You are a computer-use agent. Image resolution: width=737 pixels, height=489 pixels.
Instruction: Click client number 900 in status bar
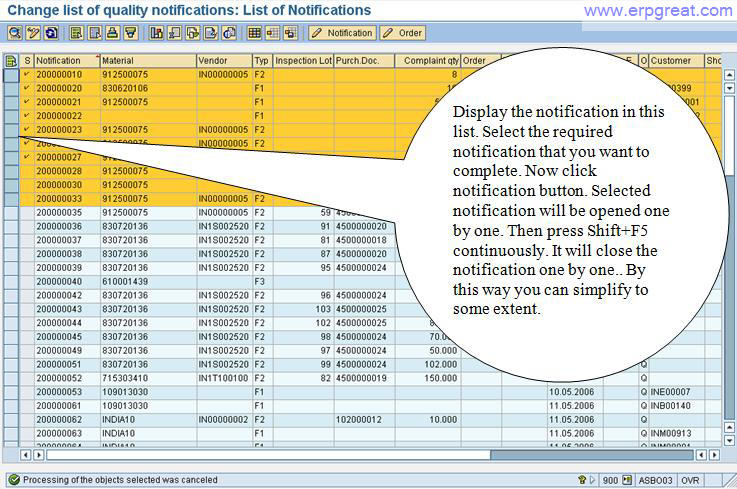(610, 480)
